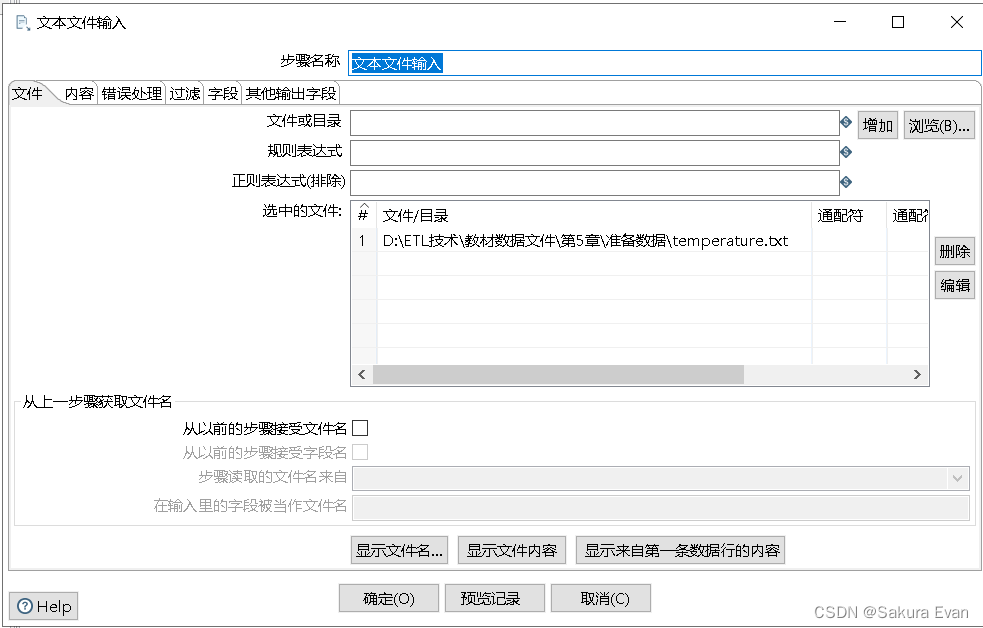Image resolution: width=983 pixels, height=628 pixels.
Task: Click disabled 在输入里的字段被当作文件名 field
Action: [x=661, y=508]
